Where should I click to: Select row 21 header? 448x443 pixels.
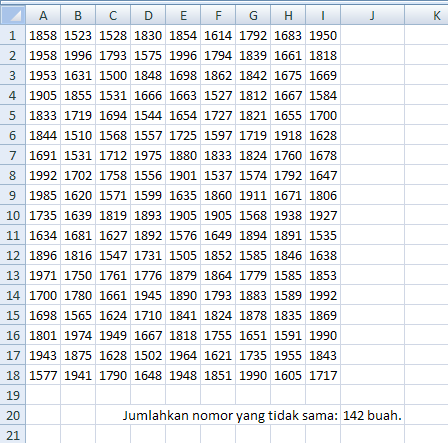point(13,434)
